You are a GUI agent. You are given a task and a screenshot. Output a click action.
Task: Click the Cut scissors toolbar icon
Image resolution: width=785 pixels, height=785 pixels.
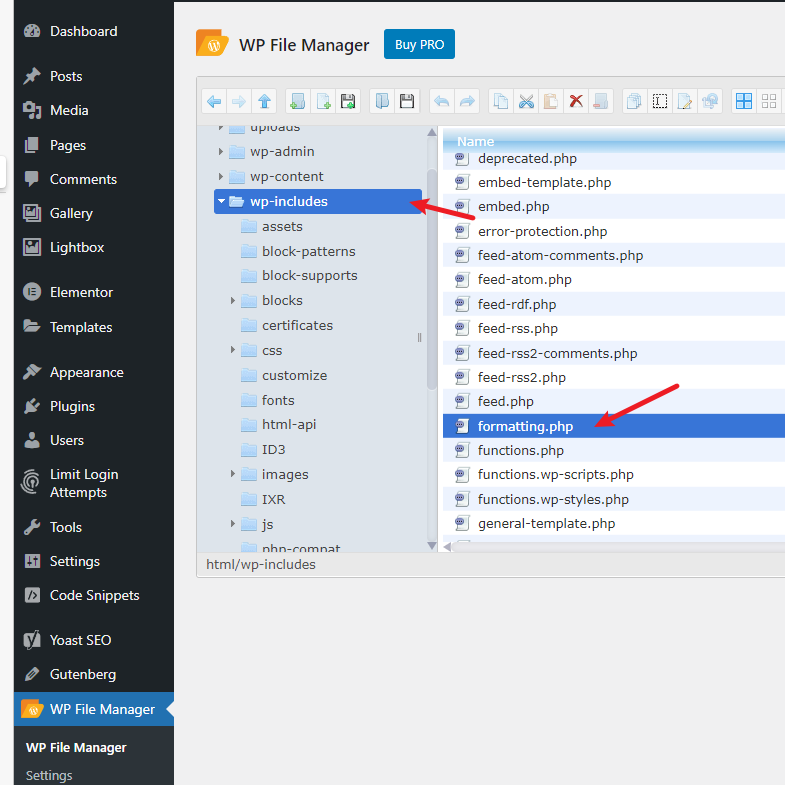[x=526, y=102]
